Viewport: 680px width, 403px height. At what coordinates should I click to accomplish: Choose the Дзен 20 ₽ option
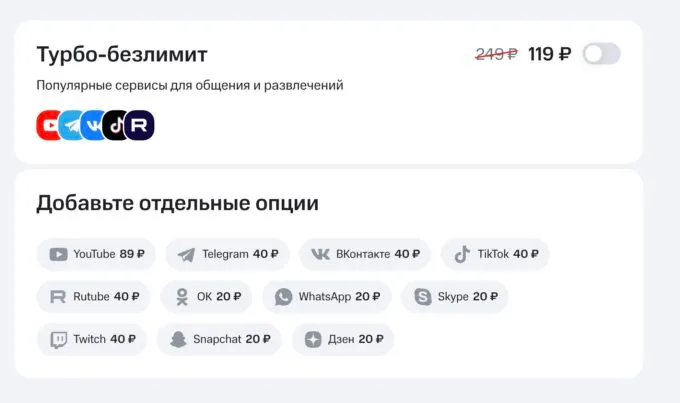(x=343, y=339)
